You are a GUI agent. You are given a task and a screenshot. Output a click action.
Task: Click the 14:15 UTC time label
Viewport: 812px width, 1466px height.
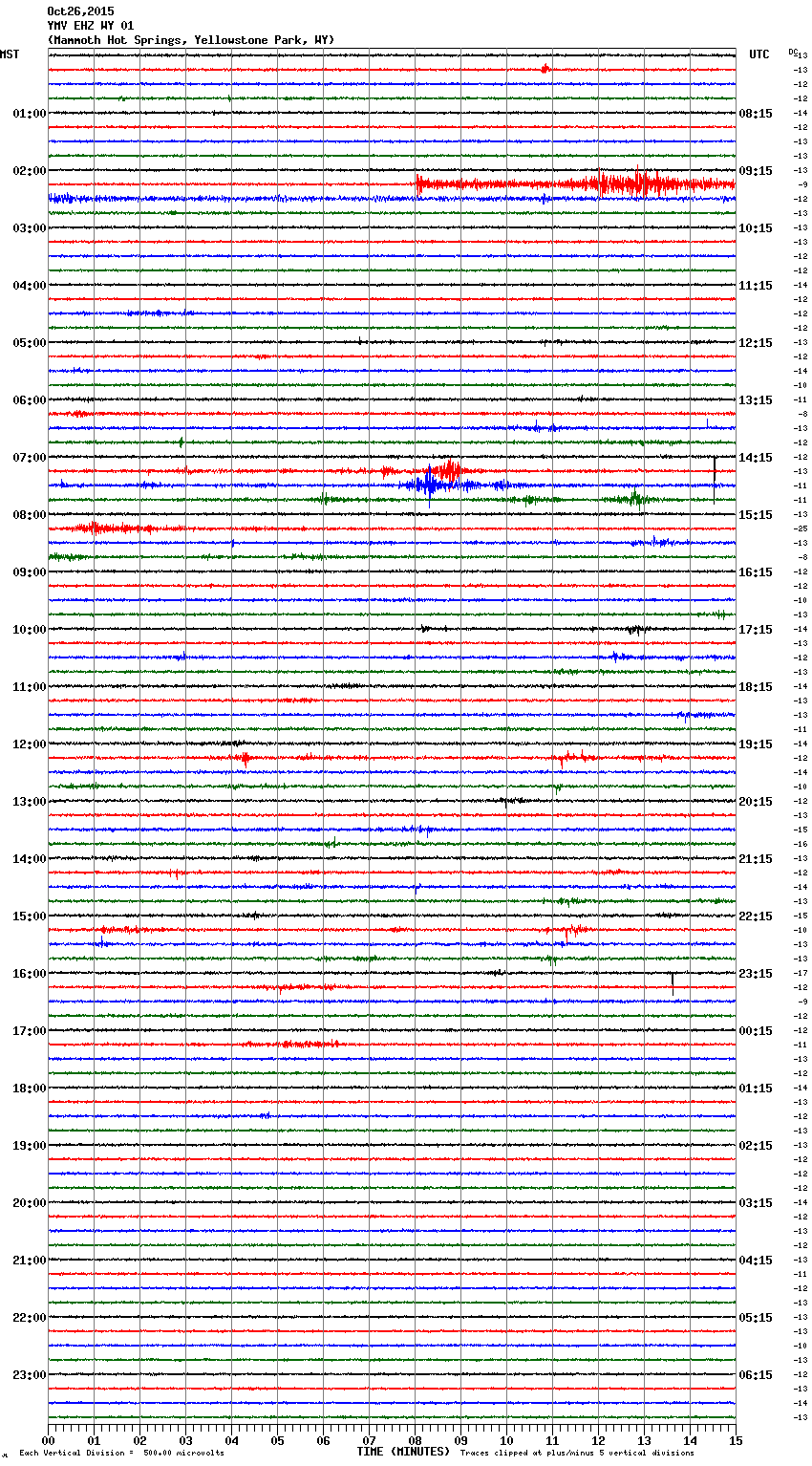[756, 457]
